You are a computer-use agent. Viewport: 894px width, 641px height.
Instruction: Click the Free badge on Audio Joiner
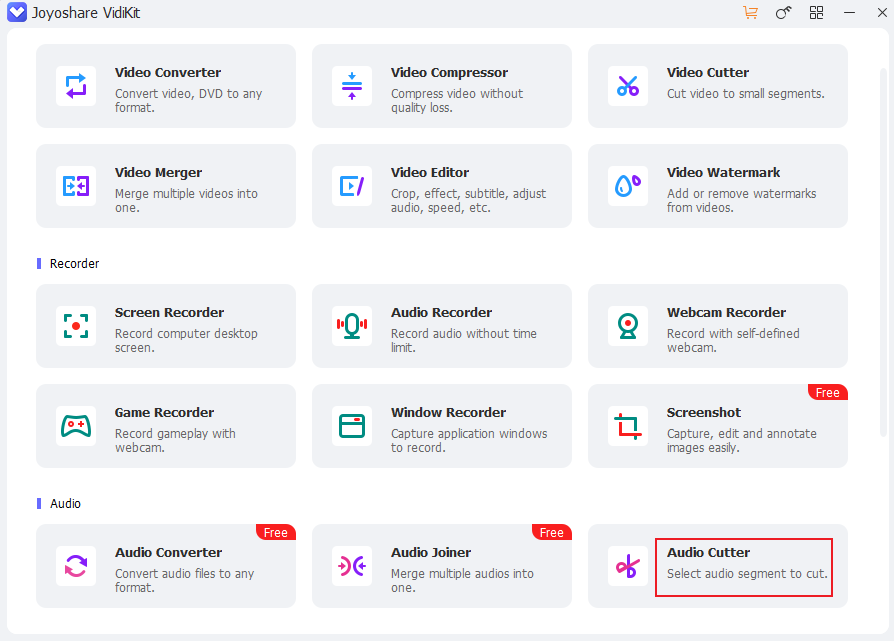(552, 532)
